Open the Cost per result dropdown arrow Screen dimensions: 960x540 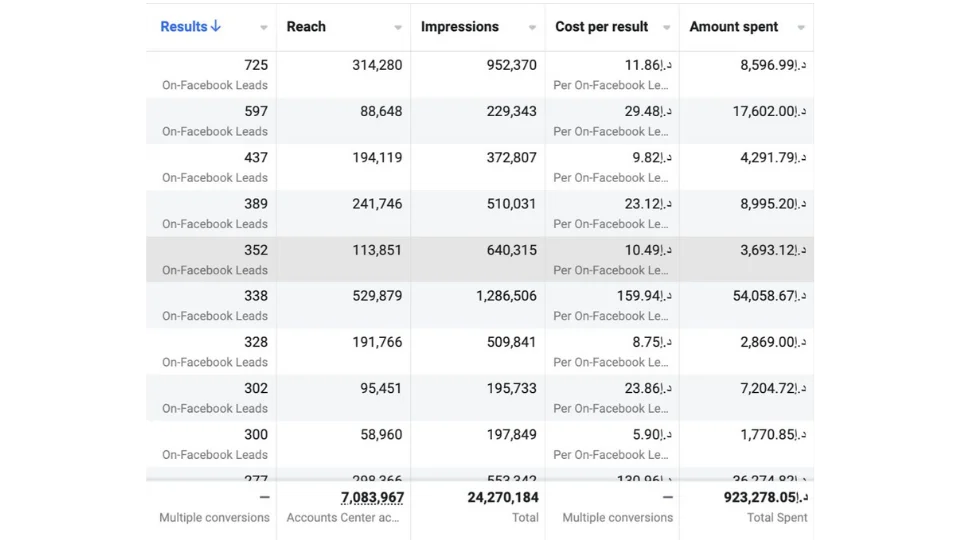[667, 28]
